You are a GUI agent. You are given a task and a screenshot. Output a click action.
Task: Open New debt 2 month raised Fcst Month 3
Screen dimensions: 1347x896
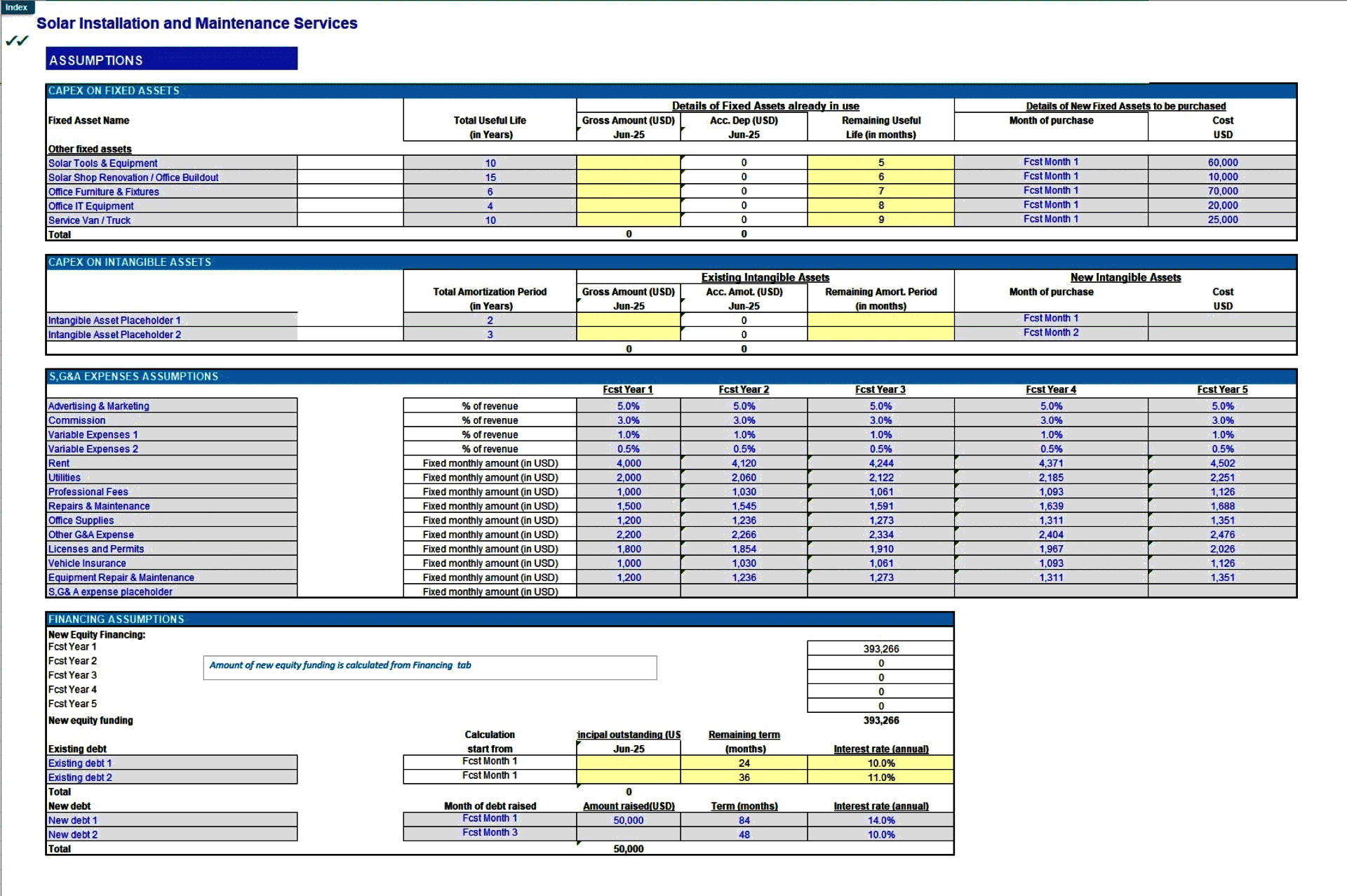click(490, 833)
